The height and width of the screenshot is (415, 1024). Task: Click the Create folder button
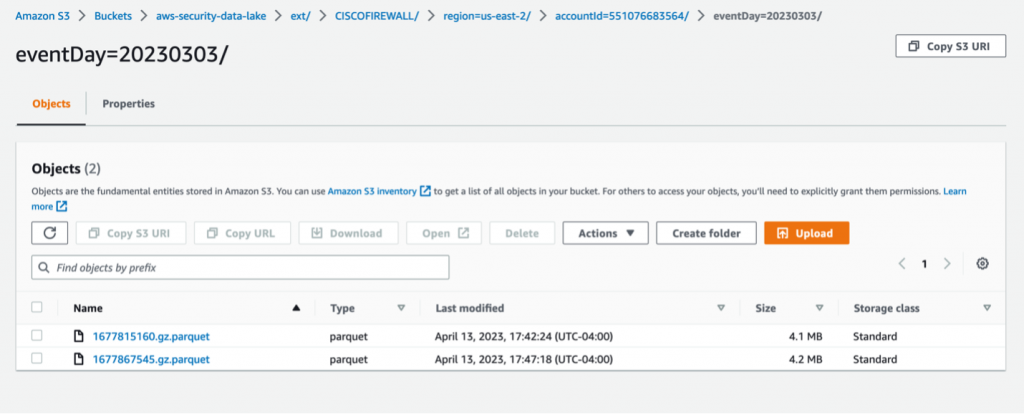coord(706,233)
